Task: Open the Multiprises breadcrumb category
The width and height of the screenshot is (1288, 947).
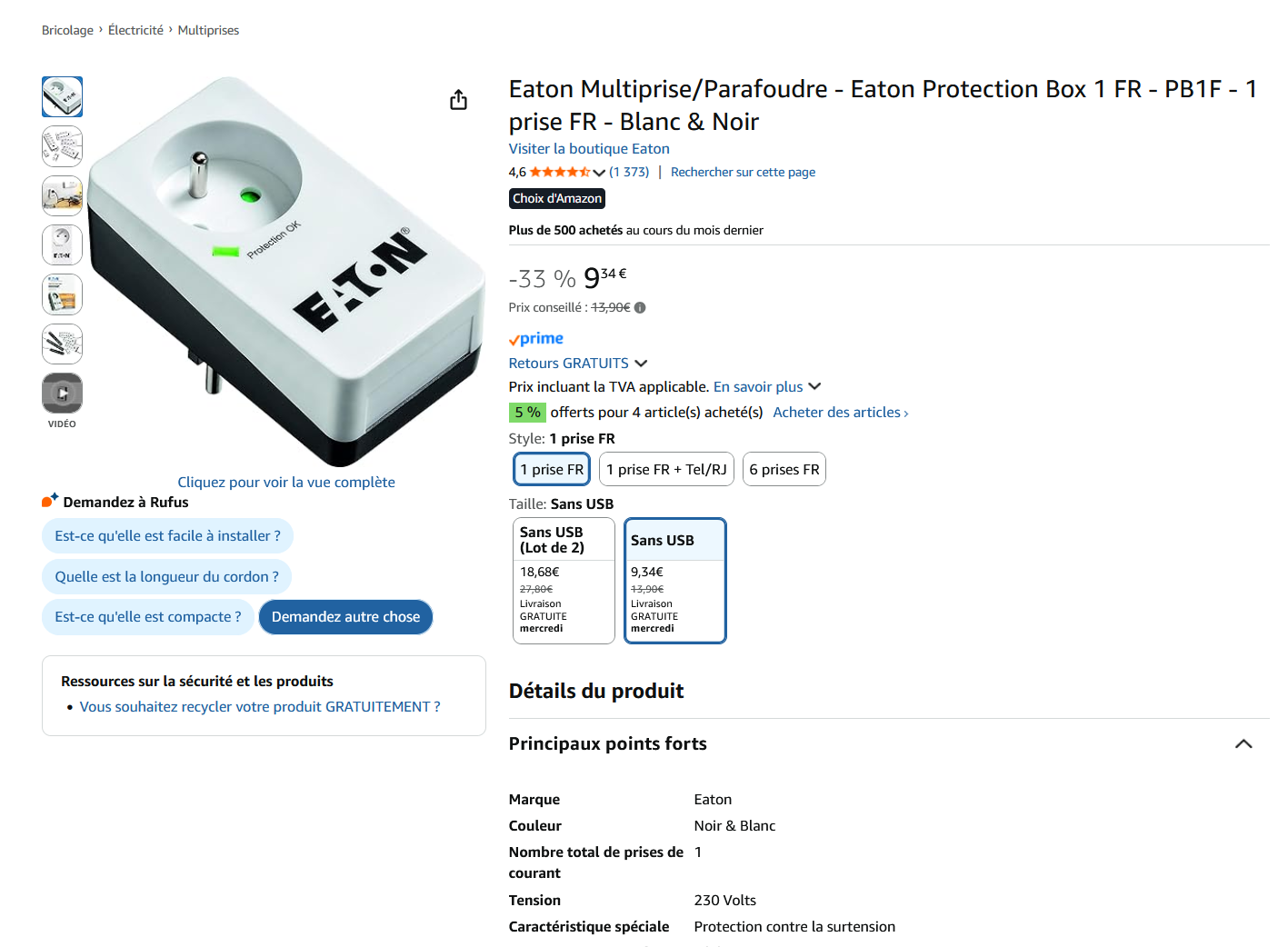Action: [208, 30]
